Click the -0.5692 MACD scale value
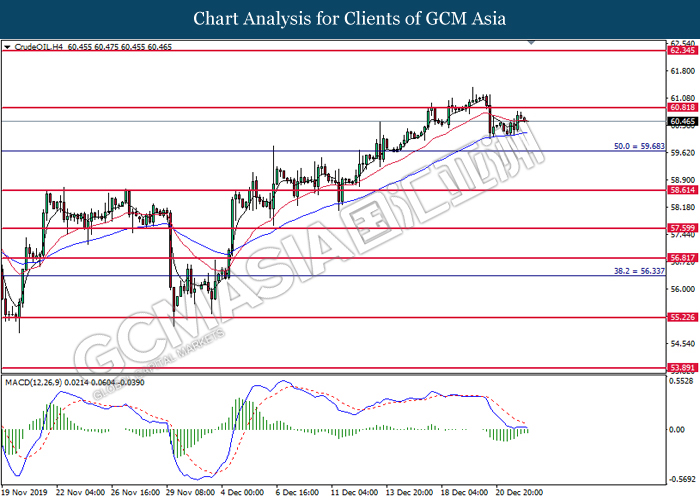 [x=682, y=479]
